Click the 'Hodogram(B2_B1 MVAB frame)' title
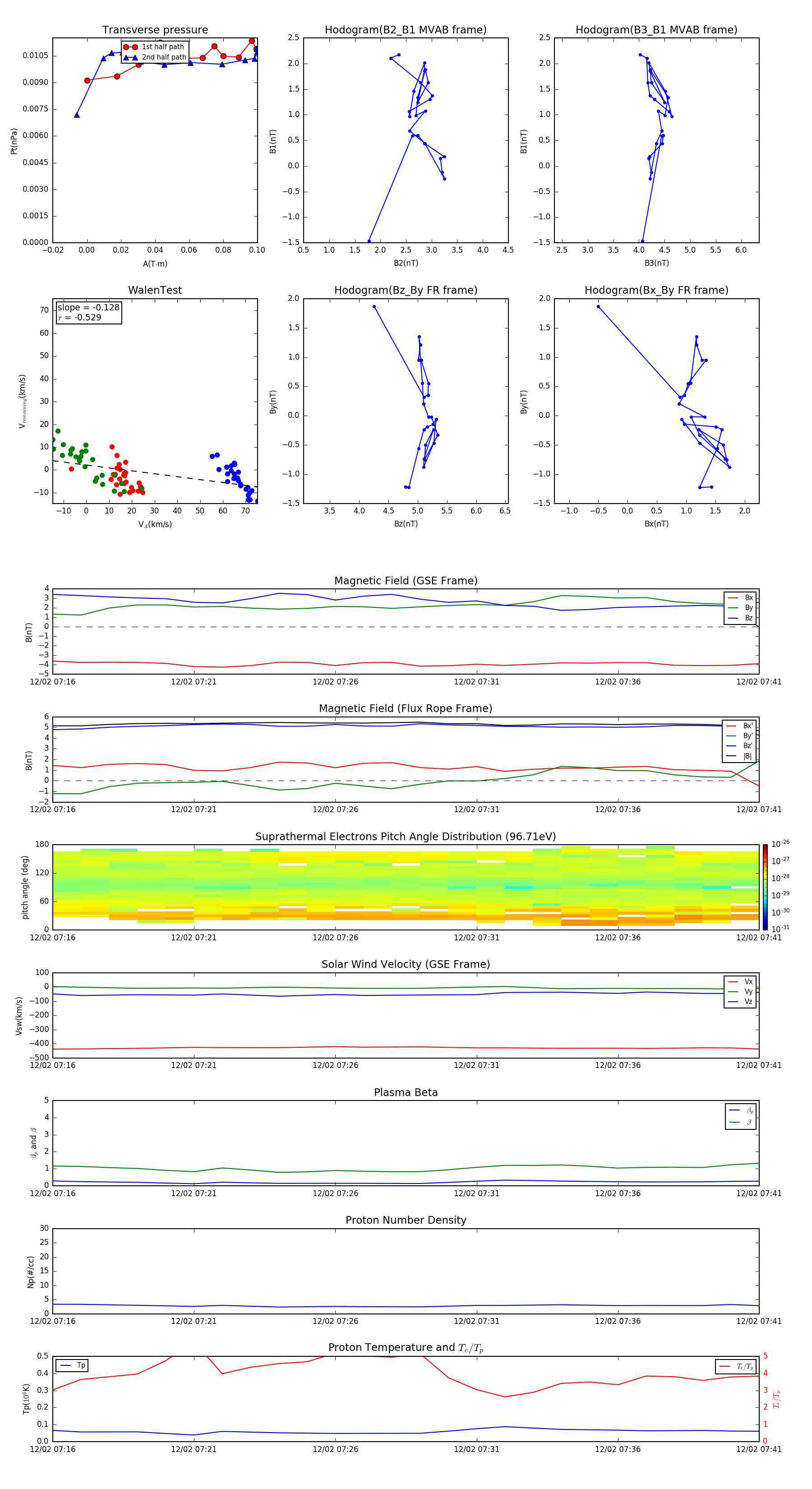812x1489 pixels. 406,30
